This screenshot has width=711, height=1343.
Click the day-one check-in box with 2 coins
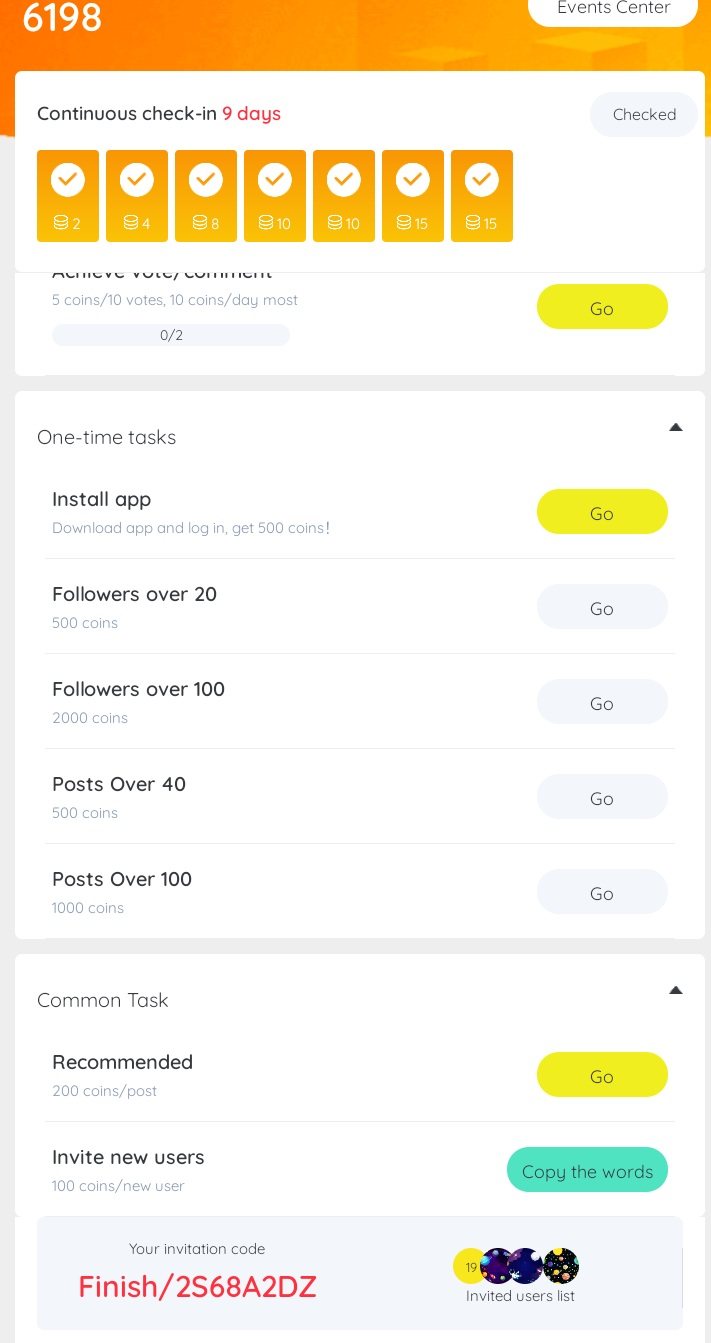click(68, 196)
